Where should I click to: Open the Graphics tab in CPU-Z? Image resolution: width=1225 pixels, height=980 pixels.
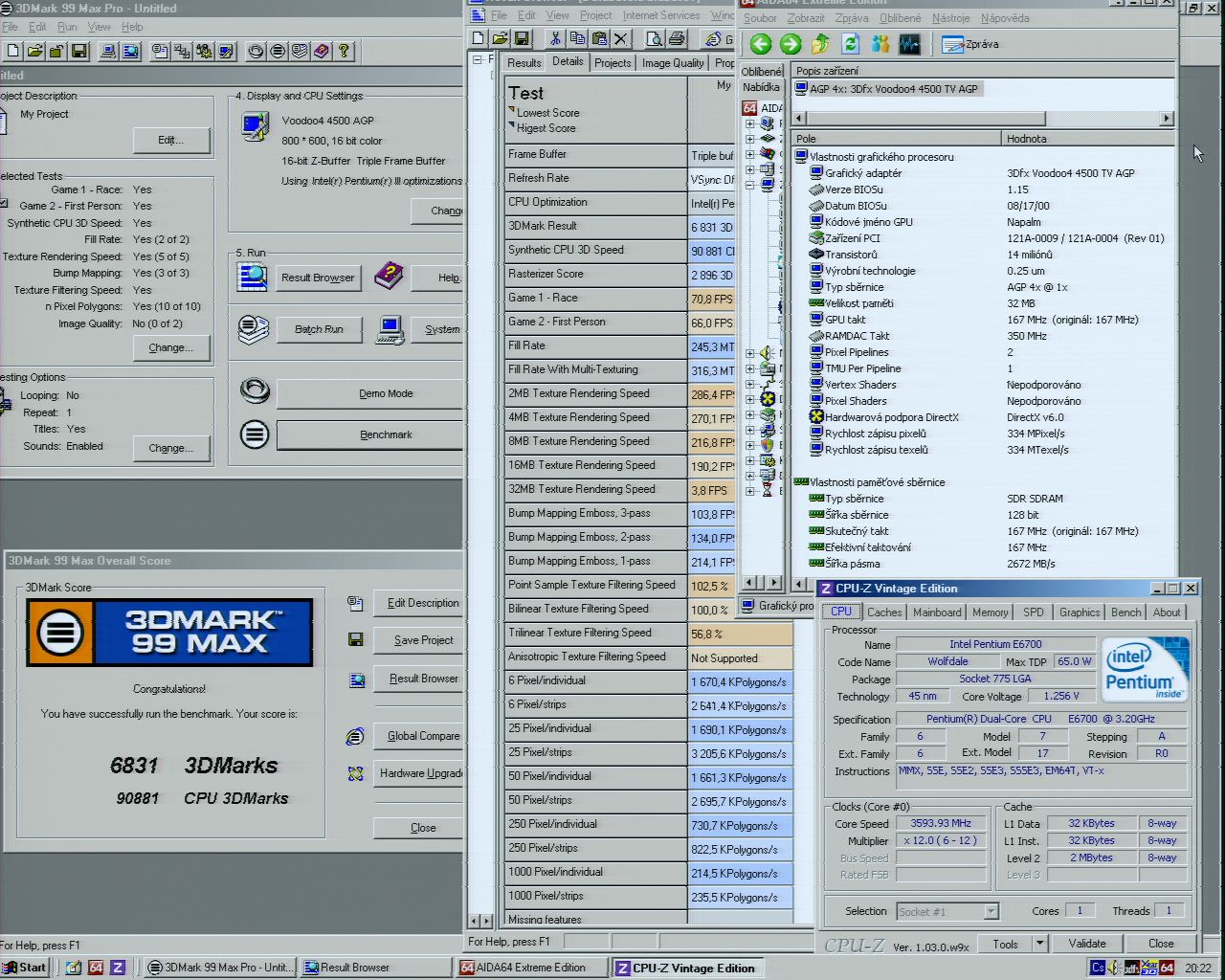[x=1080, y=612]
